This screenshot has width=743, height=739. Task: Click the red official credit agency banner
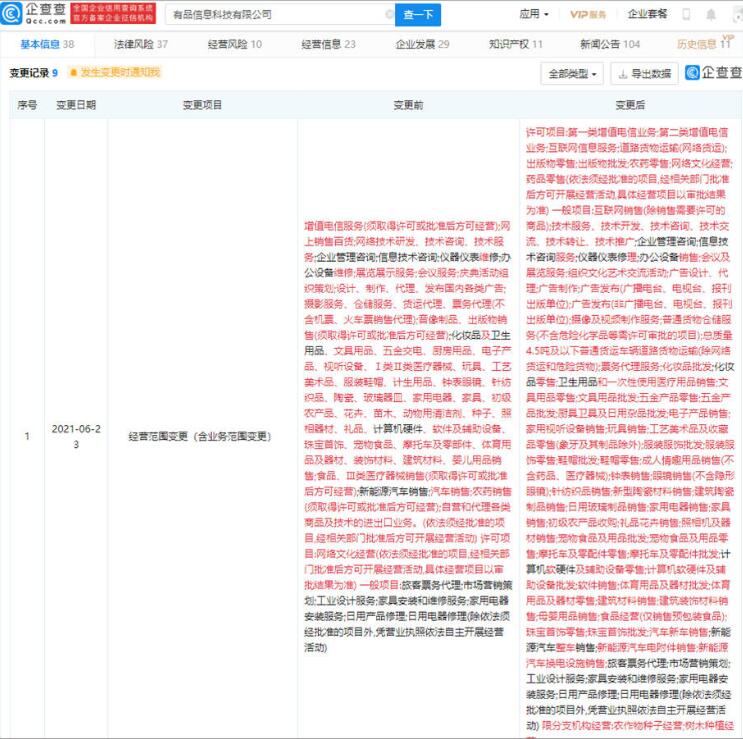tap(113, 13)
